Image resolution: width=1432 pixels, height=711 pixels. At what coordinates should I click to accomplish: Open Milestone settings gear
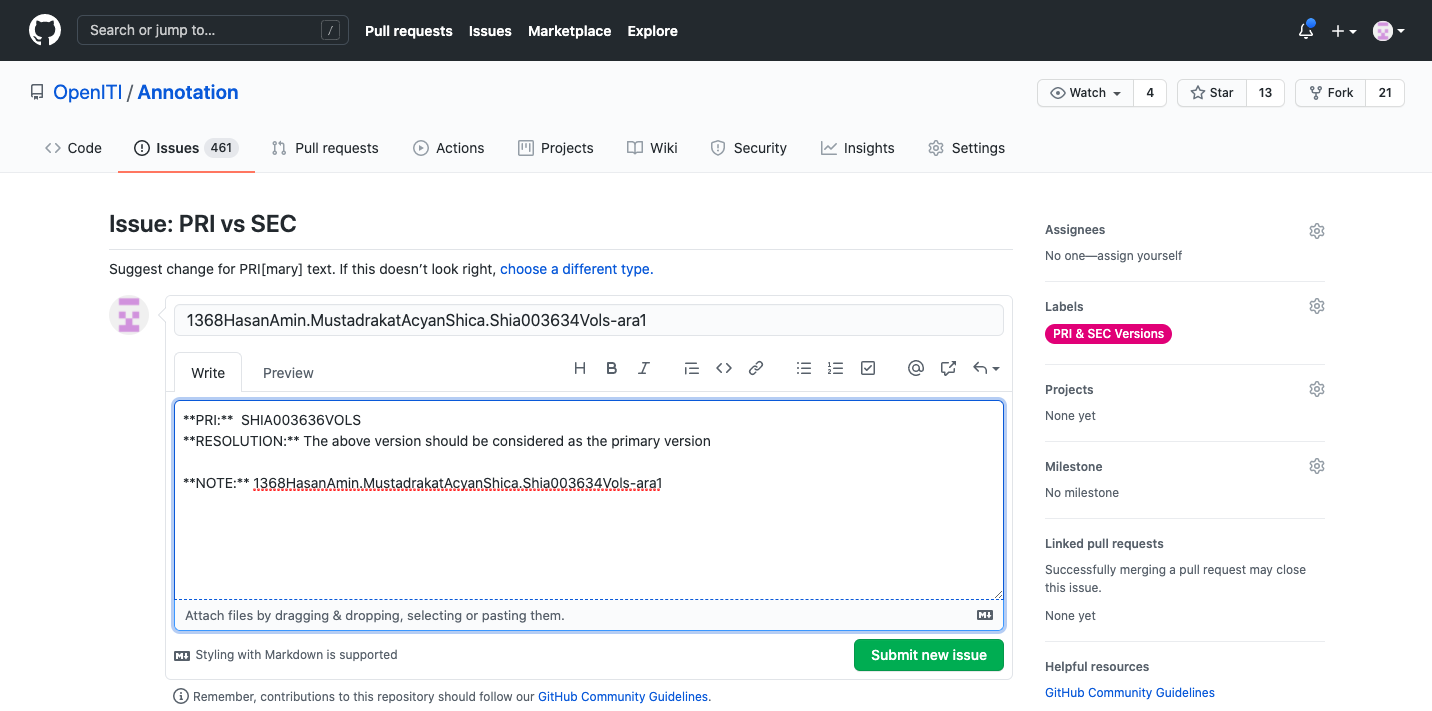pos(1317,466)
